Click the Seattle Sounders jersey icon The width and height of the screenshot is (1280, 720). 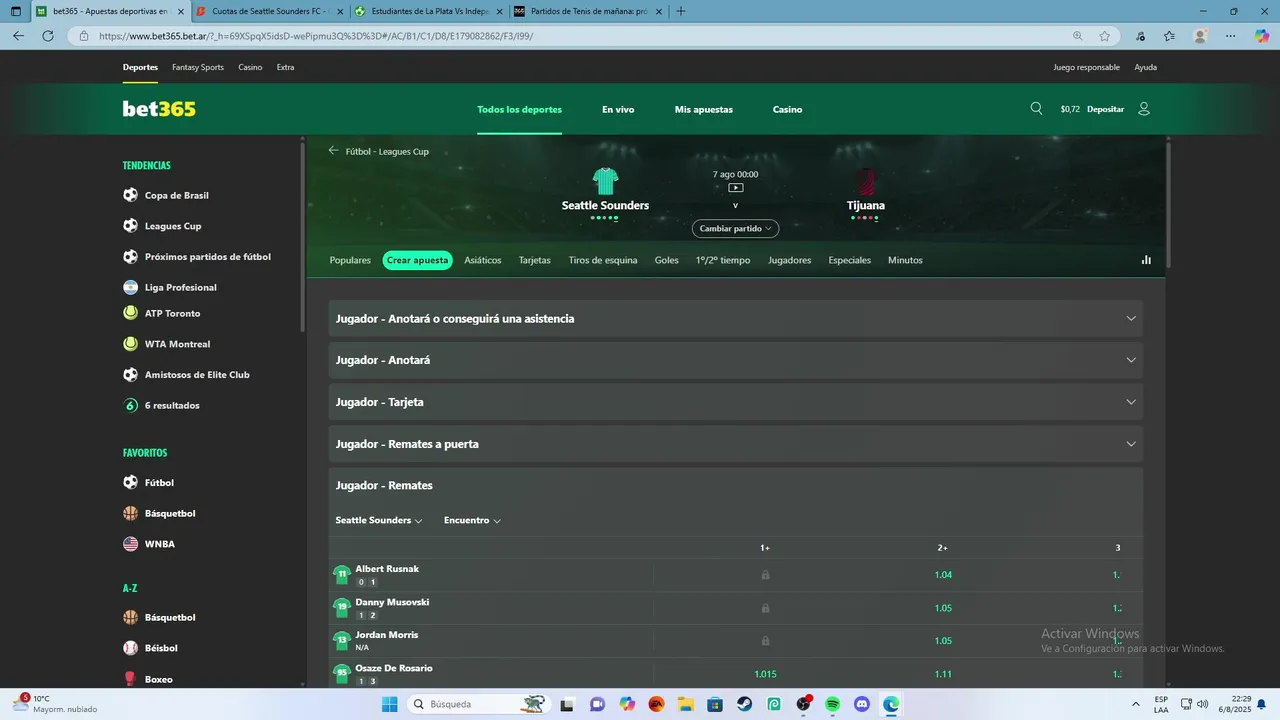605,181
